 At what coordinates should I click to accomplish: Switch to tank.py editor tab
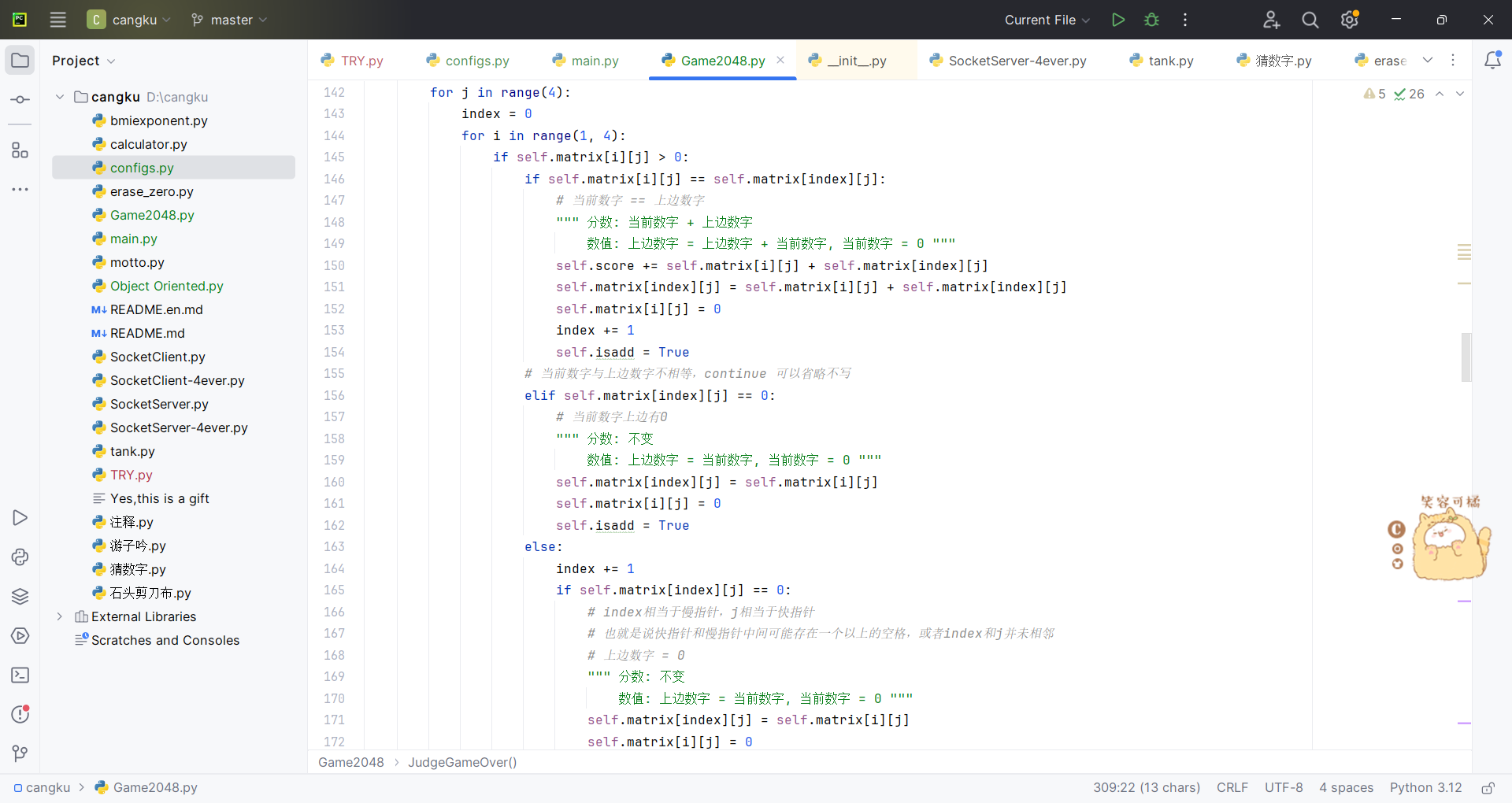click(1162, 61)
